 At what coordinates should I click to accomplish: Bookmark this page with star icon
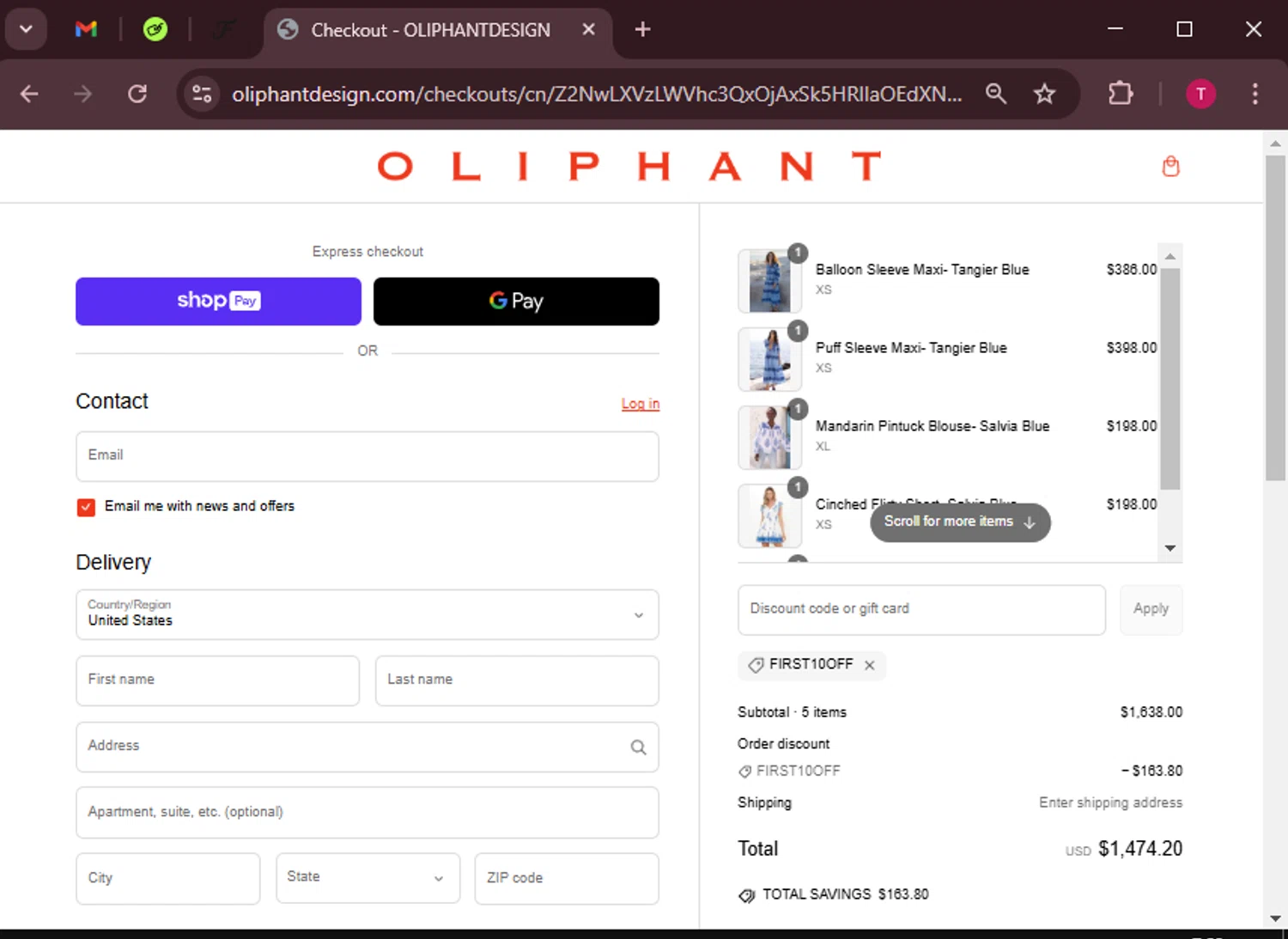click(x=1044, y=94)
